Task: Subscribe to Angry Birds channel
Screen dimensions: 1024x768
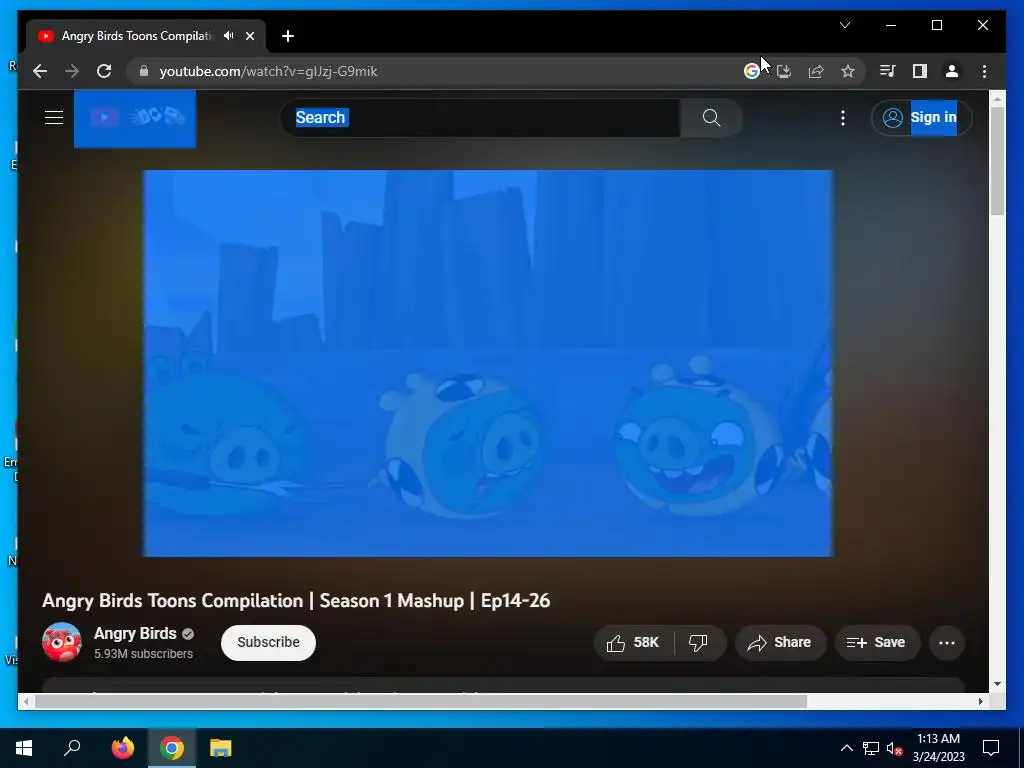Action: [268, 643]
